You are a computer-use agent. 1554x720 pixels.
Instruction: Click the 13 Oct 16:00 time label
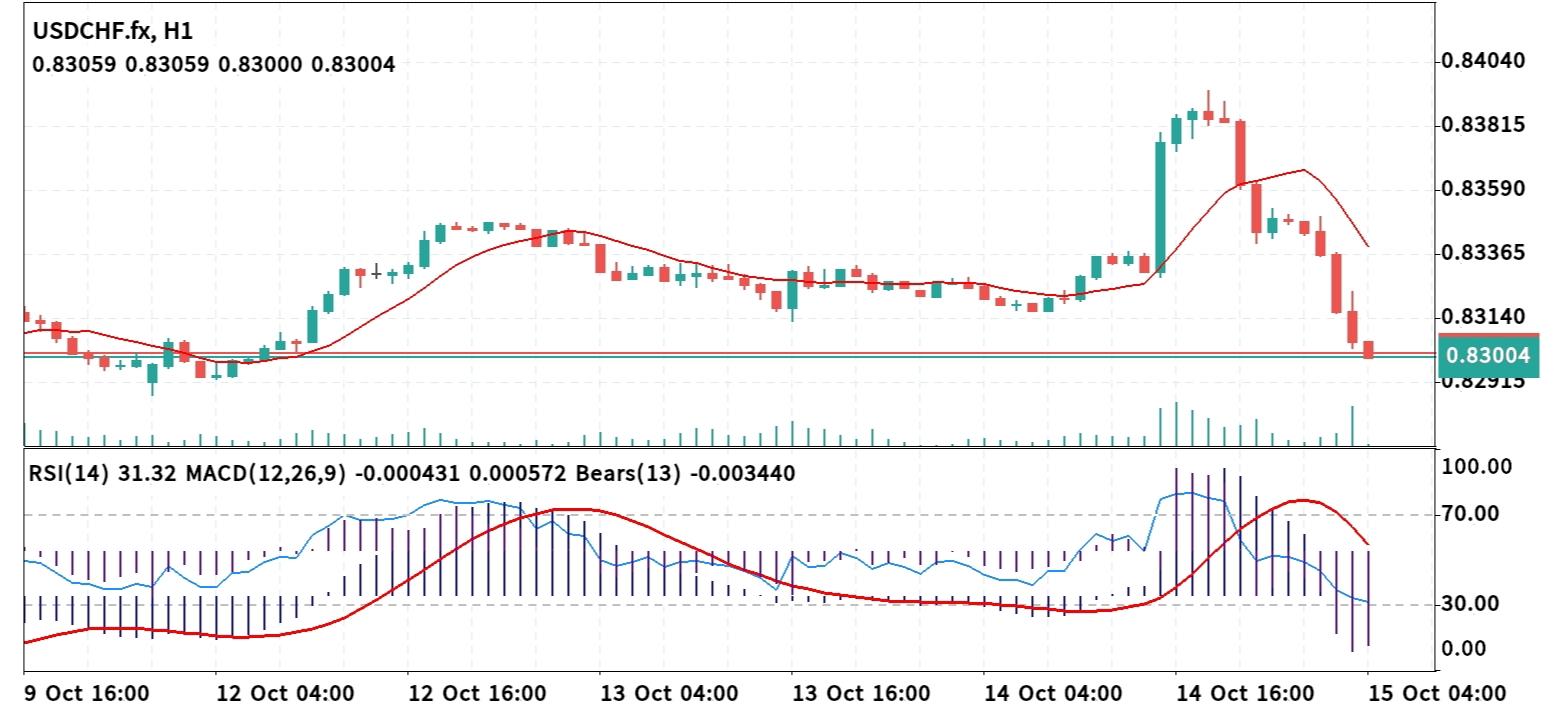860,694
